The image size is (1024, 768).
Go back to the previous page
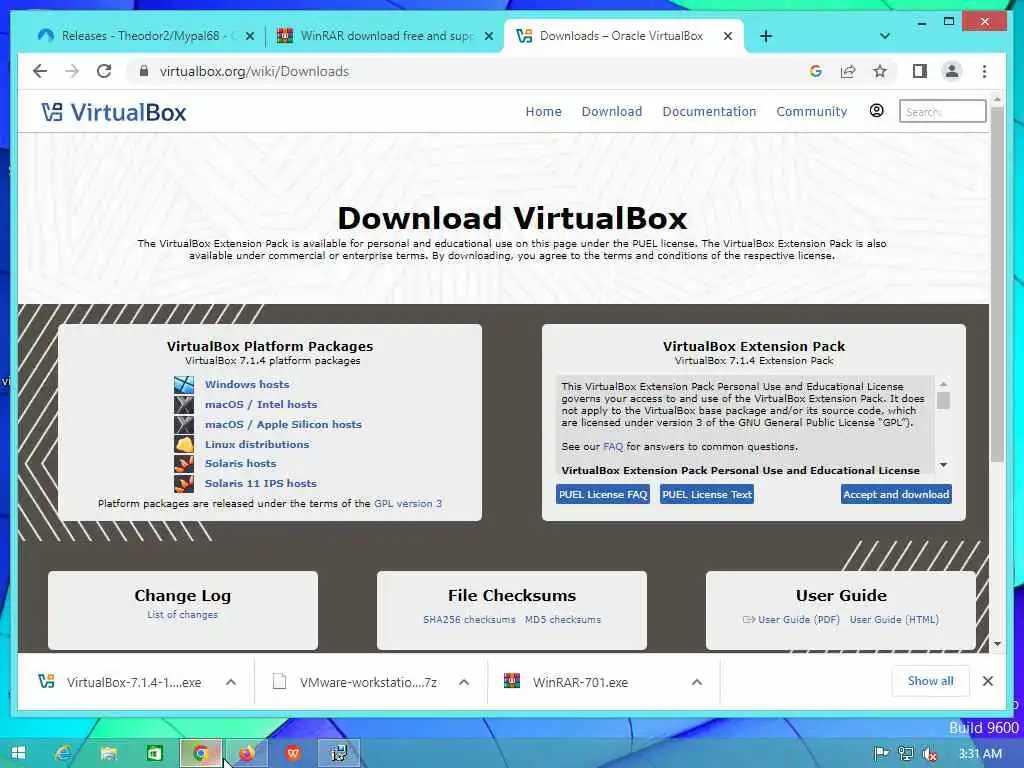tap(40, 71)
